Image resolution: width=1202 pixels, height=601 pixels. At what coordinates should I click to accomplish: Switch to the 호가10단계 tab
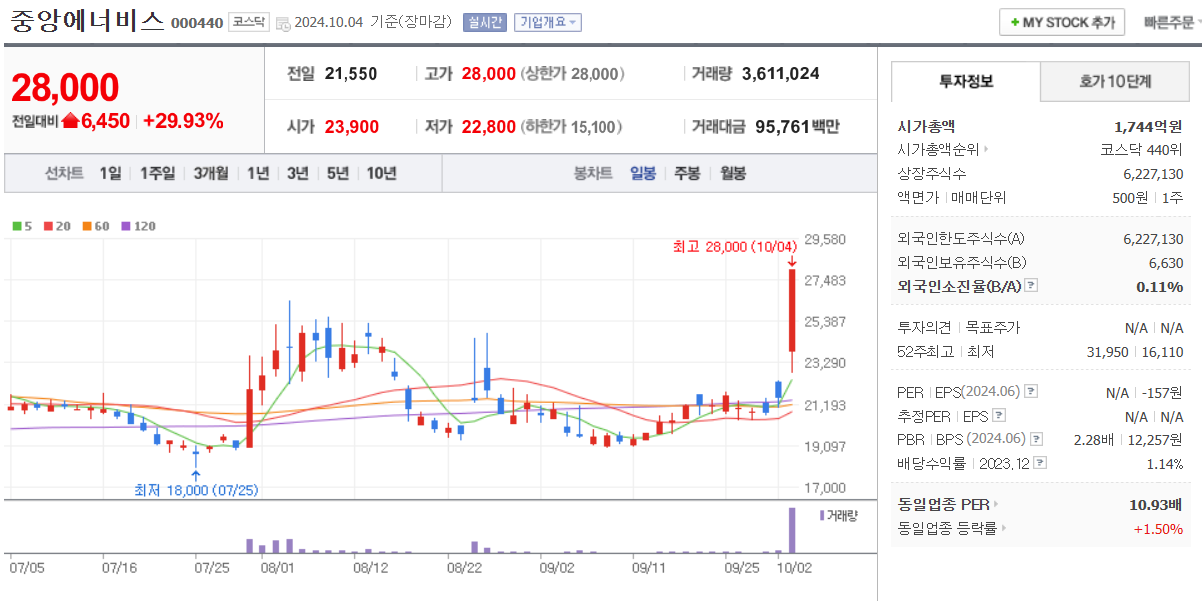click(1115, 81)
